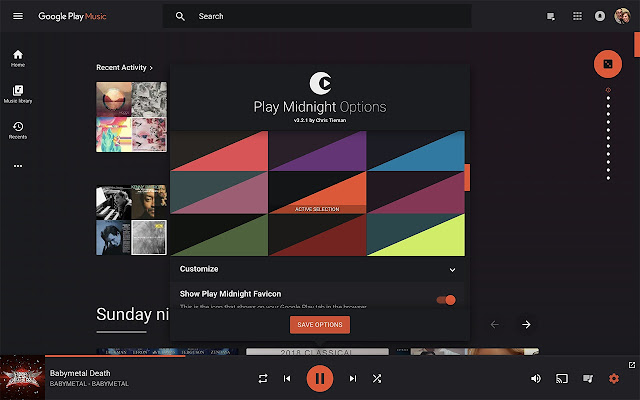This screenshot has width=640, height=400.
Task: Click the Babymetal Death song title
Action: coord(80,373)
